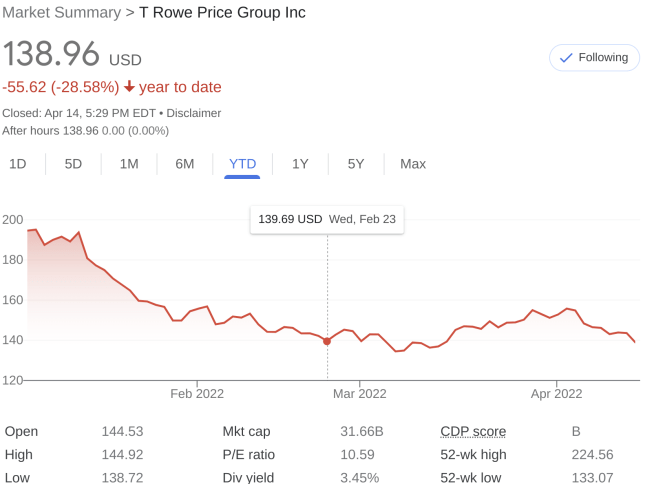Click the 200 y-axis label
Screen dimensions: 654x484
tap(13, 219)
